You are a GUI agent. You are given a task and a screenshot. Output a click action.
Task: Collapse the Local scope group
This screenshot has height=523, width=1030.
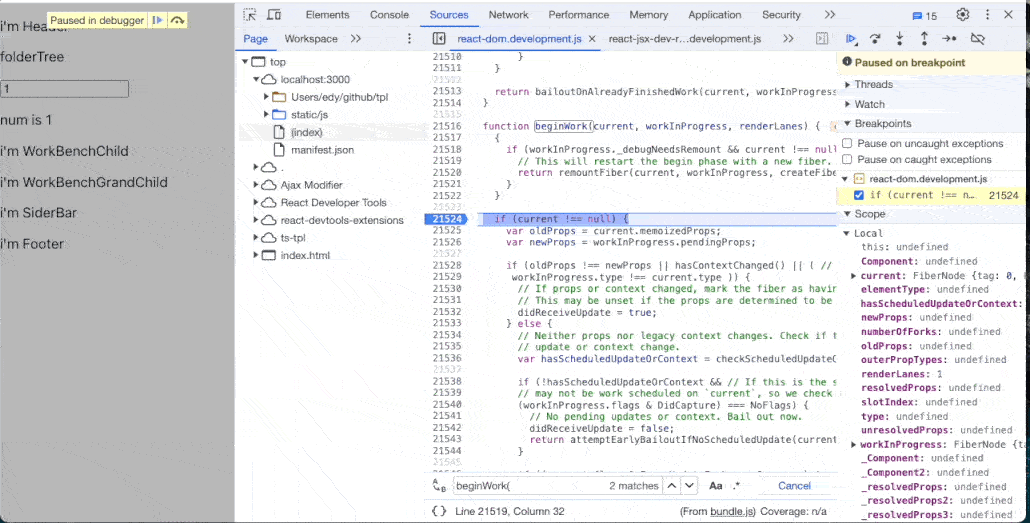click(x=846, y=233)
